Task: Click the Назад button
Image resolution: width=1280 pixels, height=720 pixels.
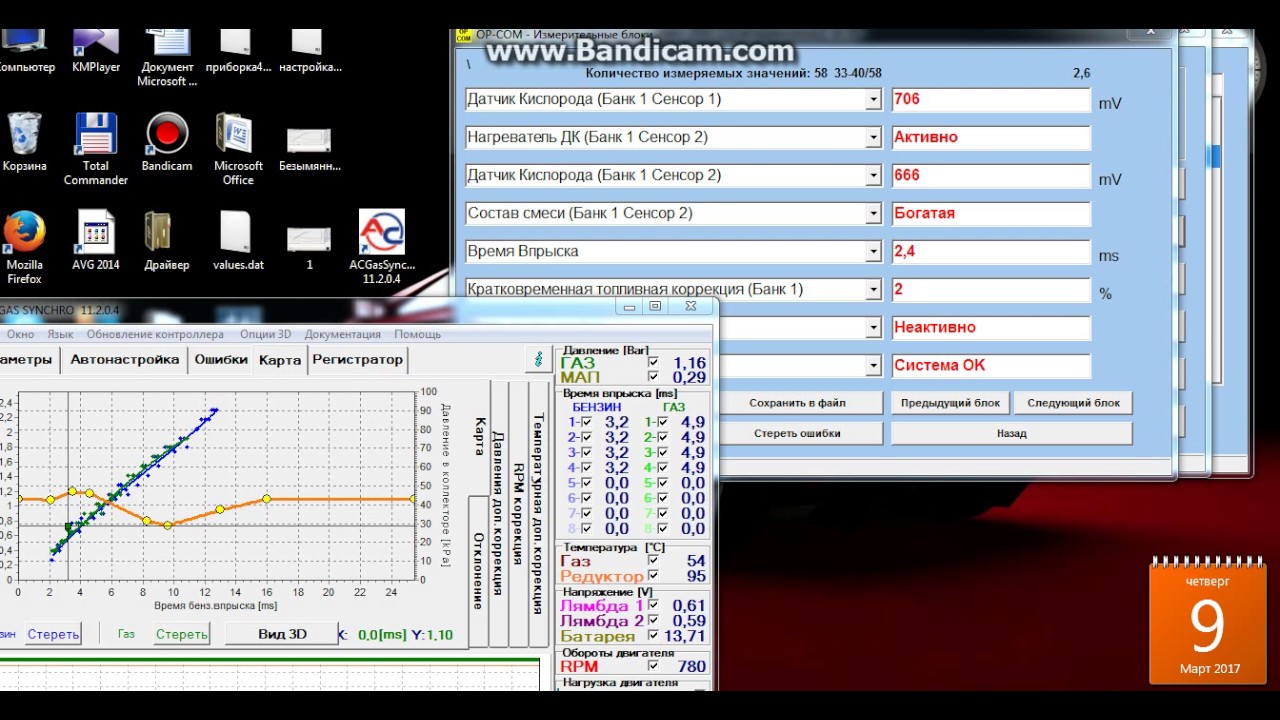Action: [x=1011, y=433]
